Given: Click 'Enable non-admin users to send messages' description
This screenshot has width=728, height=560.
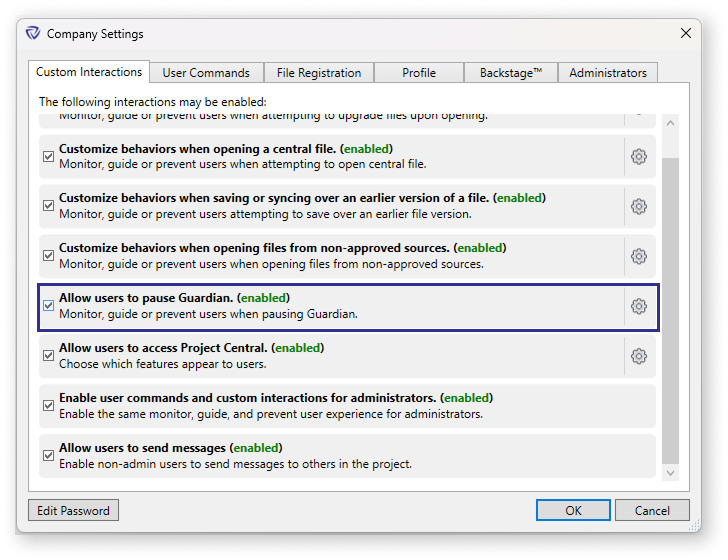Looking at the screenshot, I should (x=235, y=464).
